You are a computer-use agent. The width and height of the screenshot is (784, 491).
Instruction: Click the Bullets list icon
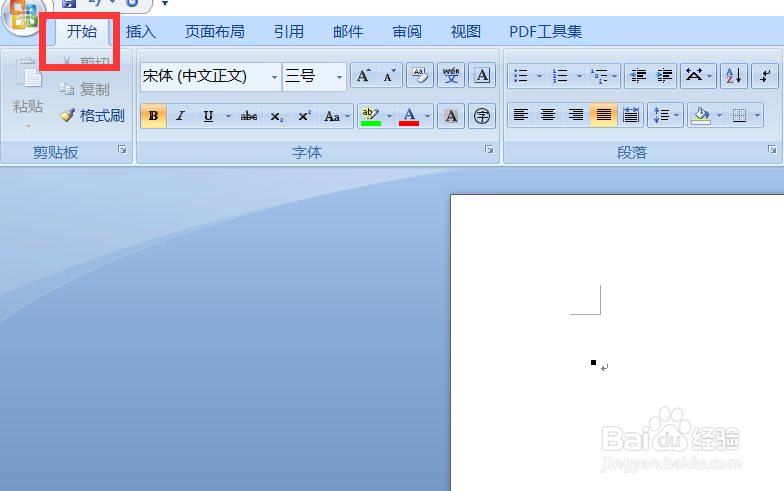point(521,76)
